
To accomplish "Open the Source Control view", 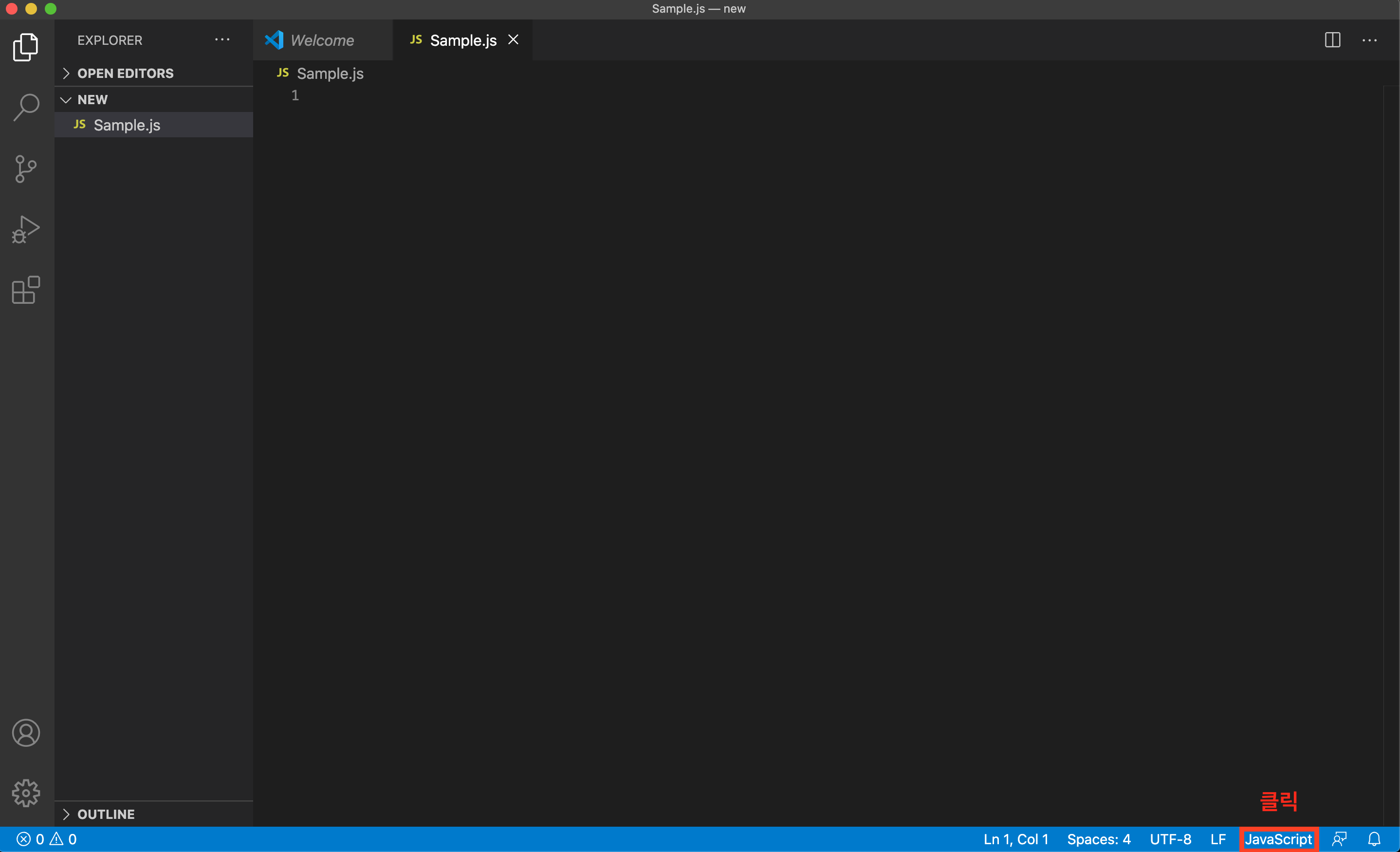I will click(x=26, y=169).
